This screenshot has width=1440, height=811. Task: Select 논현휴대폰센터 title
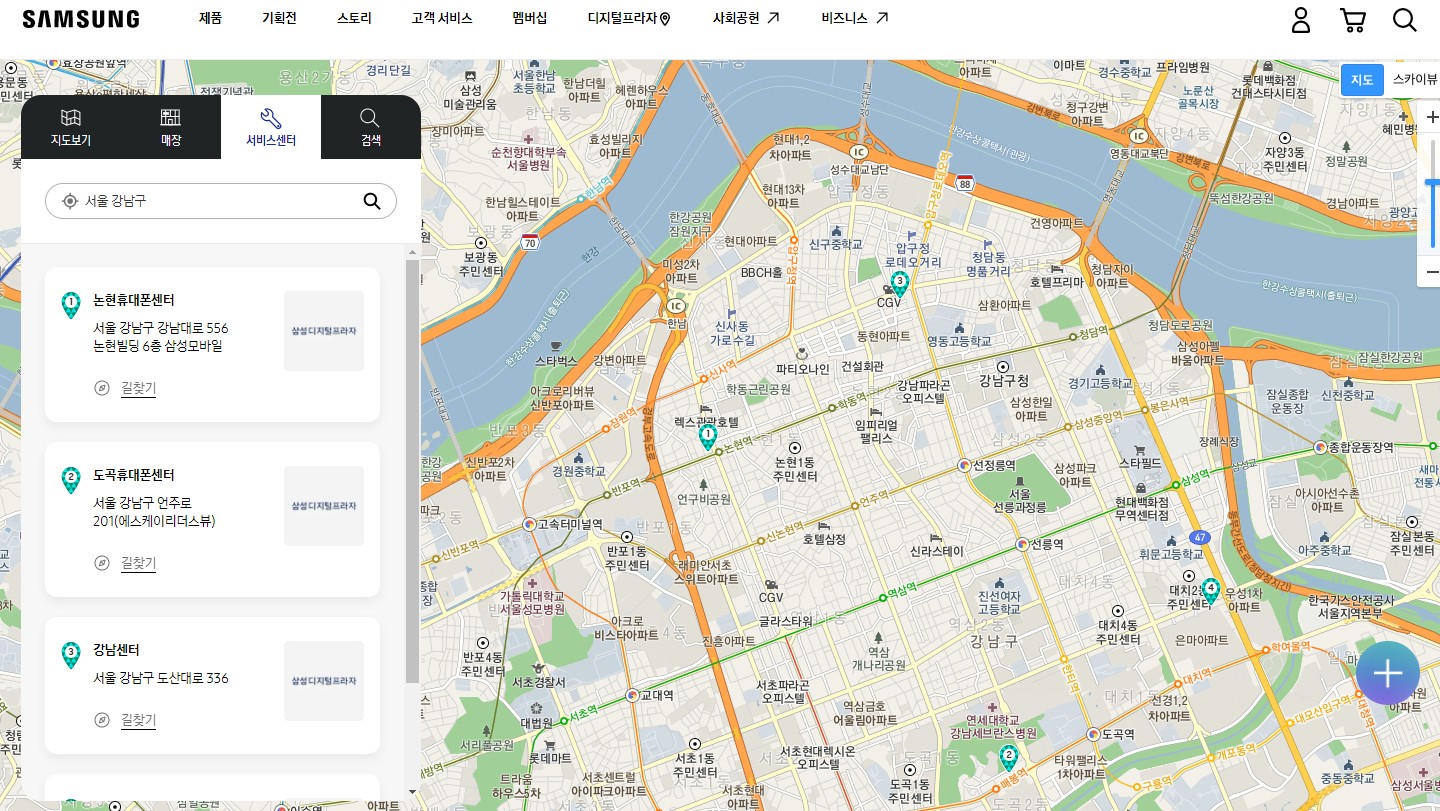[134, 300]
